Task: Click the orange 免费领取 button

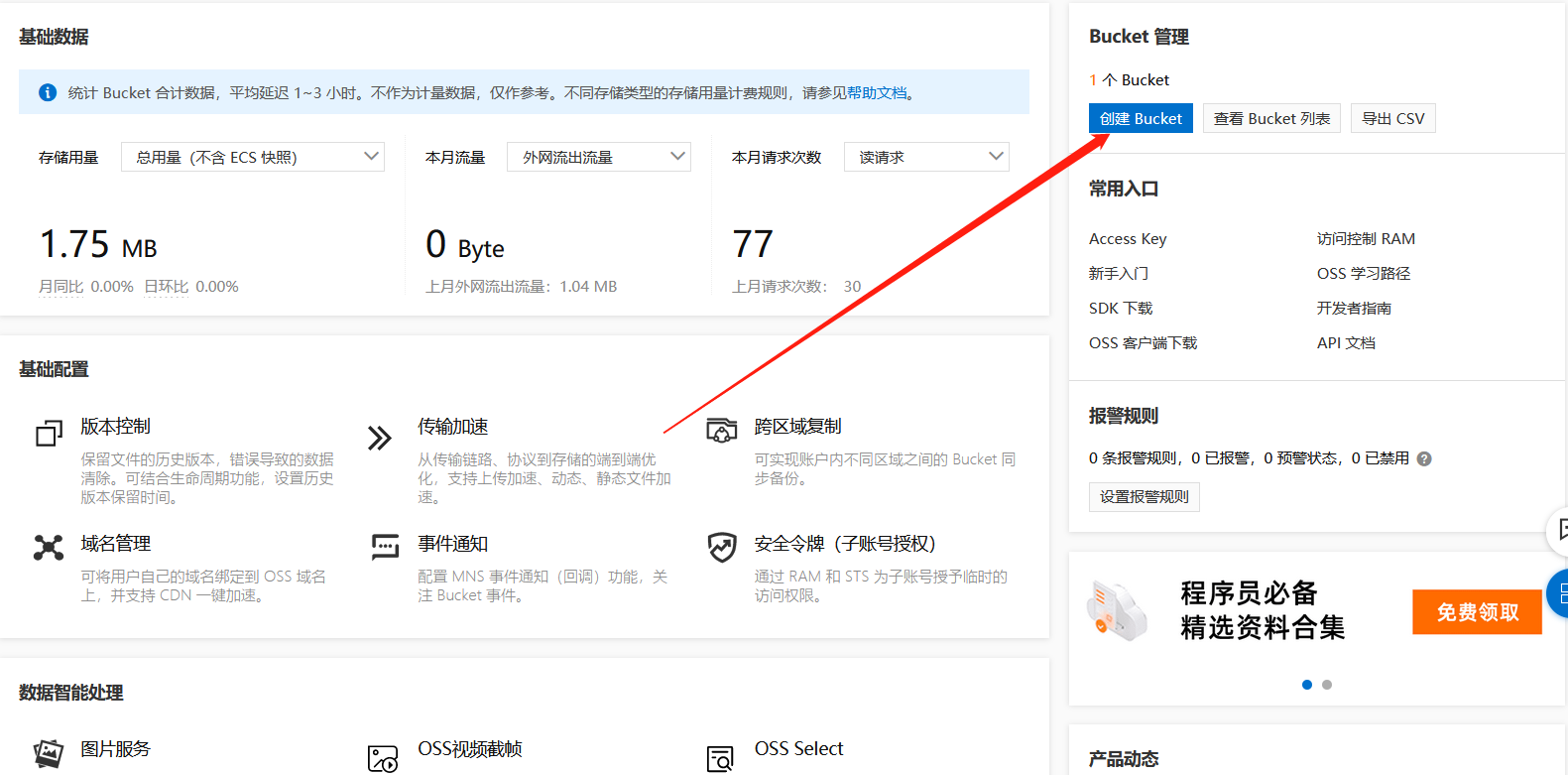Action: coord(1478,612)
